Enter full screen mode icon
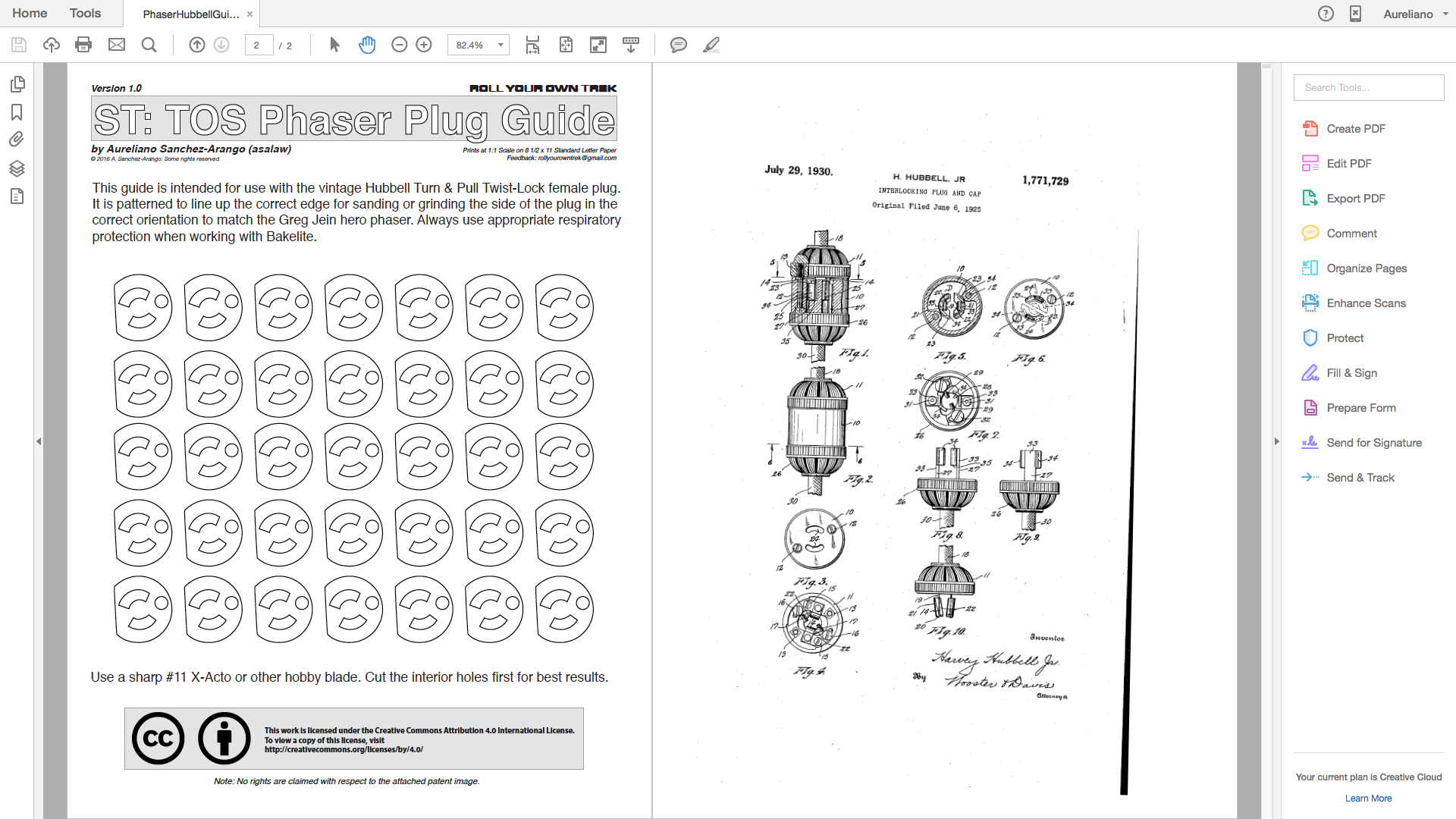The width and height of the screenshot is (1456, 819). [x=598, y=45]
